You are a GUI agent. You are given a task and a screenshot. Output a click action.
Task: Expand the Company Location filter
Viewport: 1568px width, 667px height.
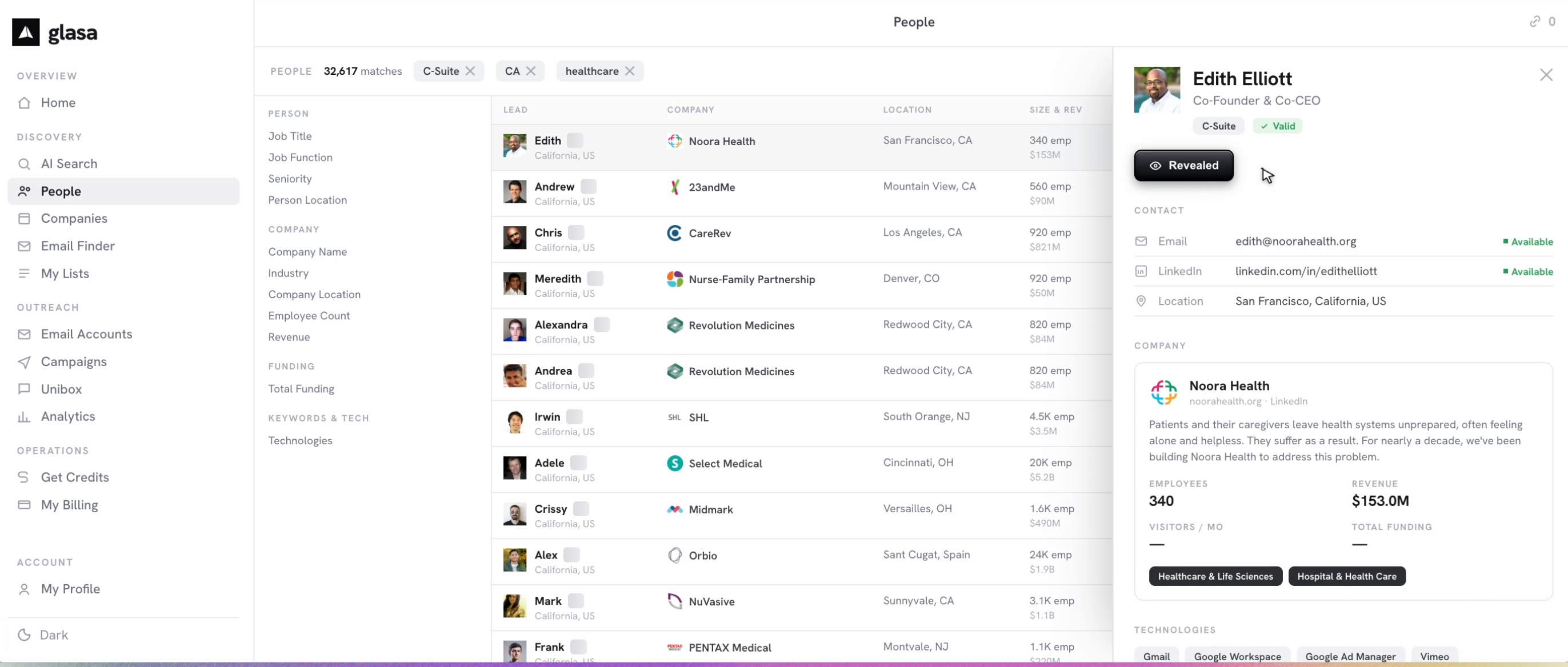314,295
